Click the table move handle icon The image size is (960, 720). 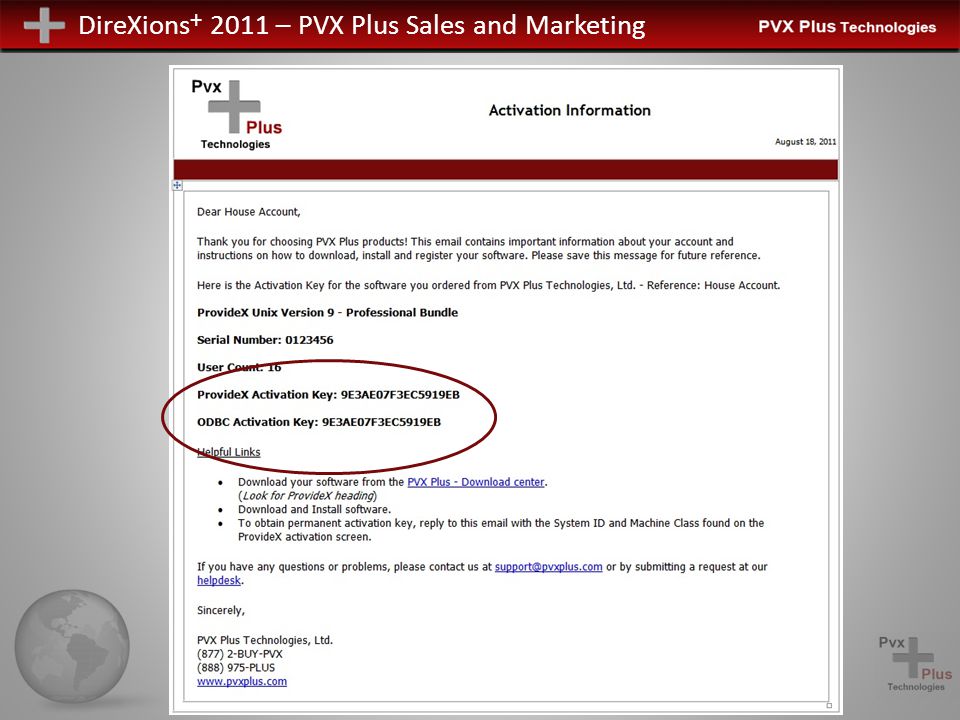click(x=177, y=185)
